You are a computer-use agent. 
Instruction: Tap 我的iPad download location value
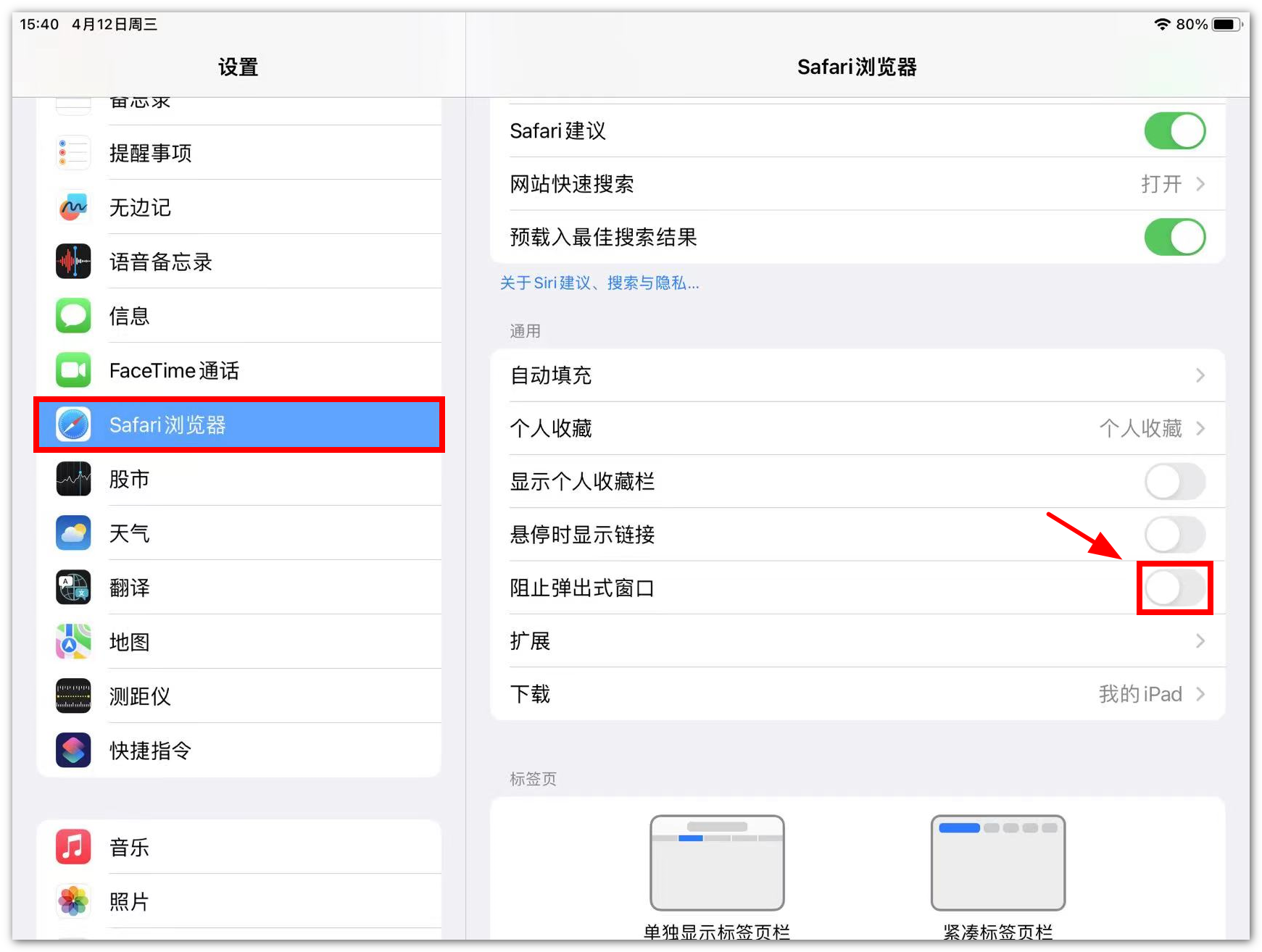coord(1140,694)
